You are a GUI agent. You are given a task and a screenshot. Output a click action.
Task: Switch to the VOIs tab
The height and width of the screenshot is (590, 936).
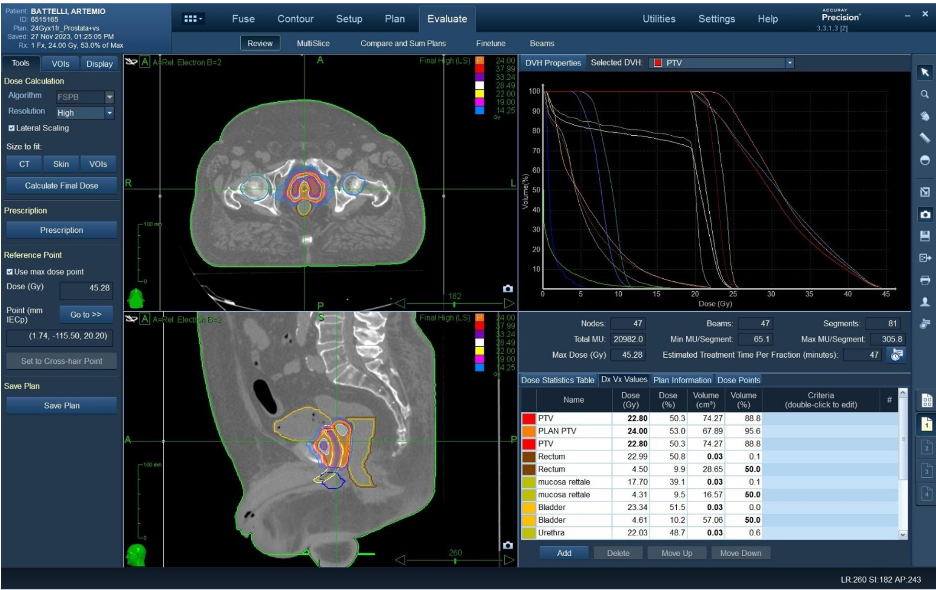pyautogui.click(x=60, y=64)
